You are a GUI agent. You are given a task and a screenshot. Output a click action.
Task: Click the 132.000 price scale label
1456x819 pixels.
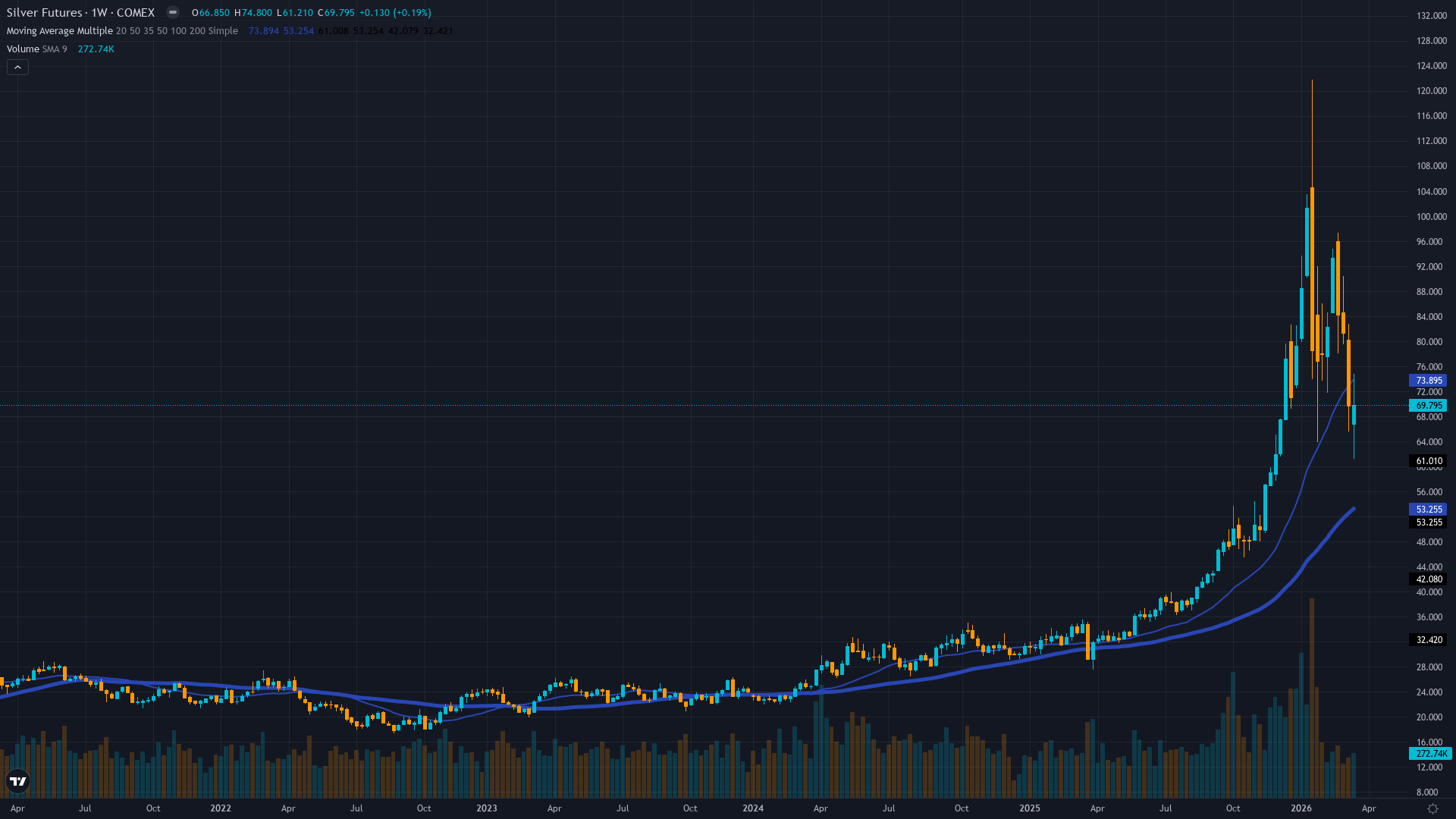pyautogui.click(x=1432, y=16)
